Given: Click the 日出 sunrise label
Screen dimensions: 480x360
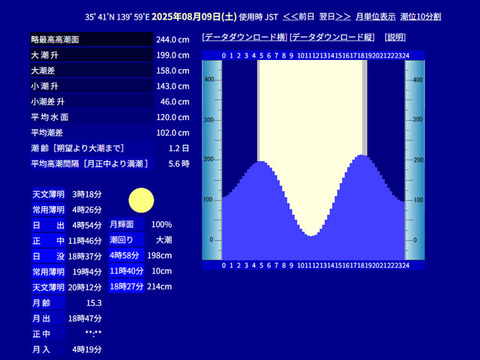Looking at the screenshot, I should [48, 225].
